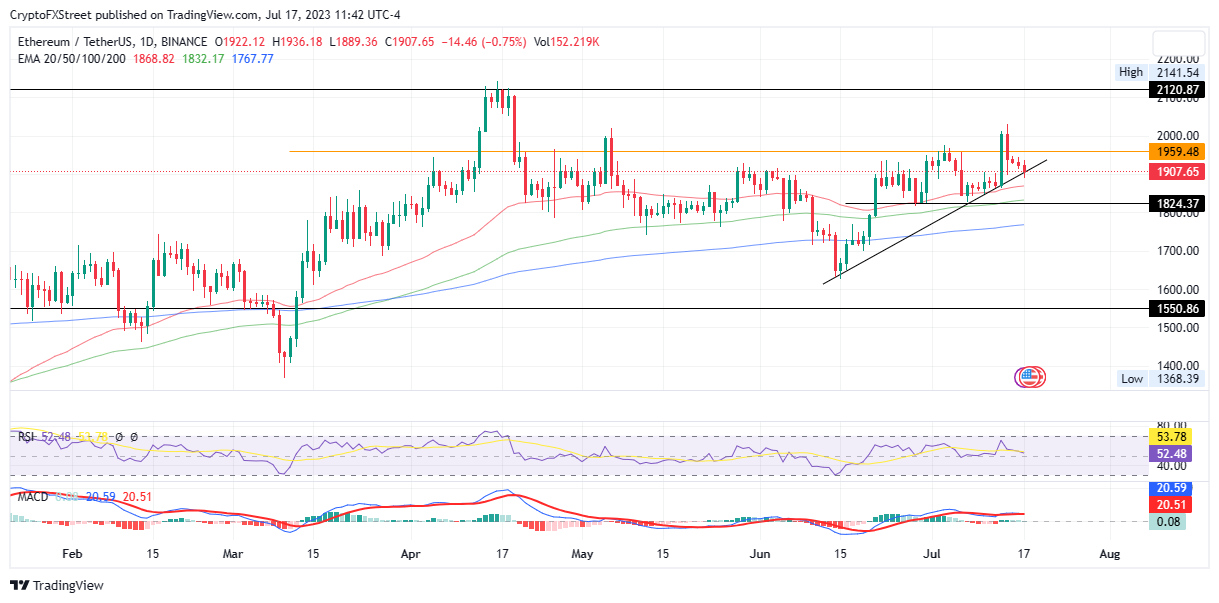The width and height of the screenshot is (1219, 603).
Task: Select the RSI indicator label
Action: (x=27, y=437)
